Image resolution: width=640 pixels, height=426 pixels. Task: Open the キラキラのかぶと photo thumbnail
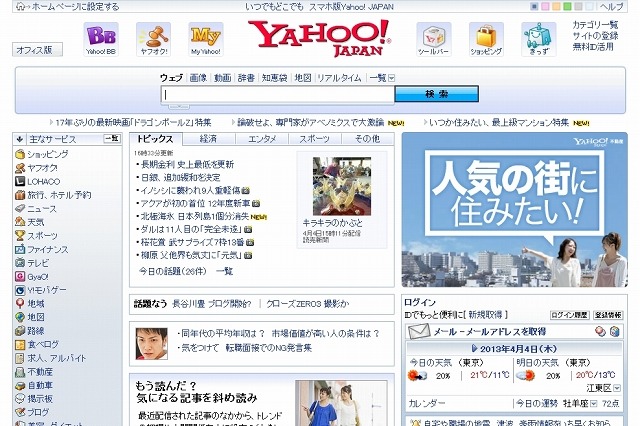tap(342, 186)
